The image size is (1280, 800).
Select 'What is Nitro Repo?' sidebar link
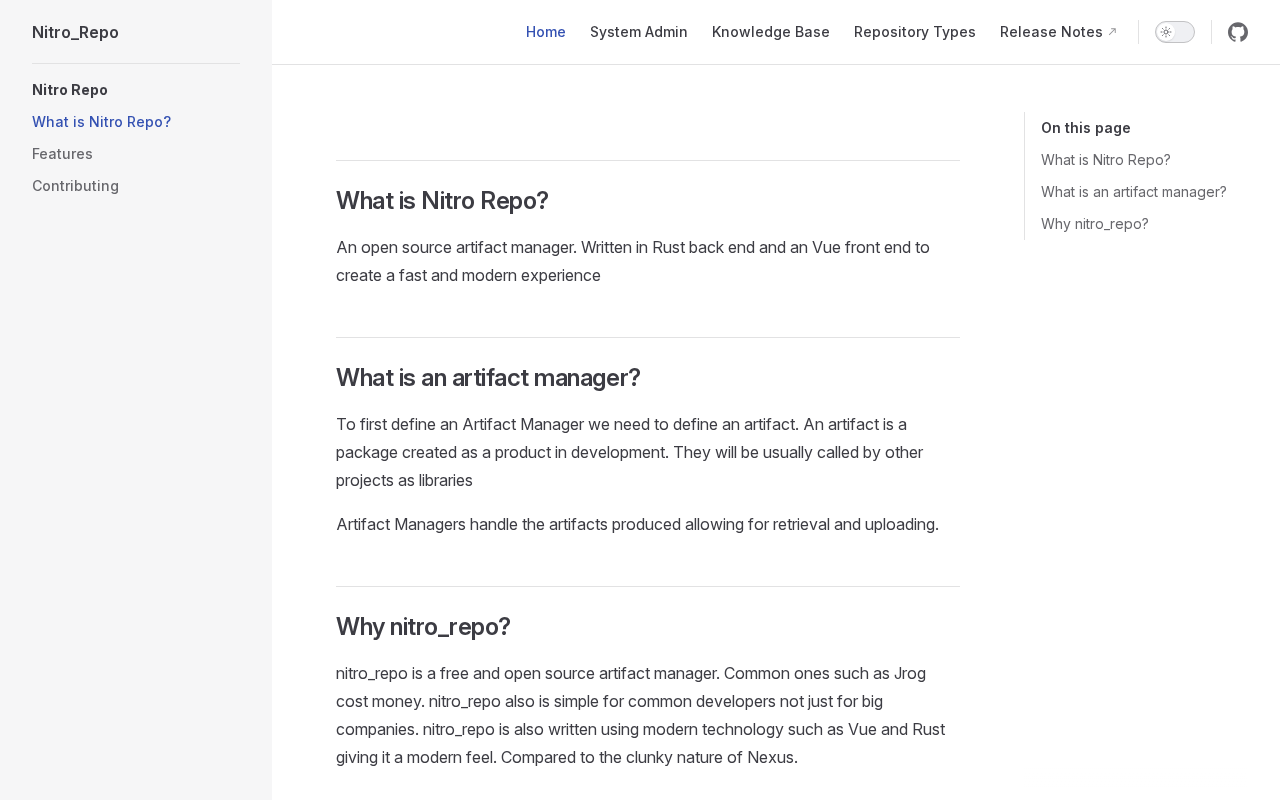(101, 122)
